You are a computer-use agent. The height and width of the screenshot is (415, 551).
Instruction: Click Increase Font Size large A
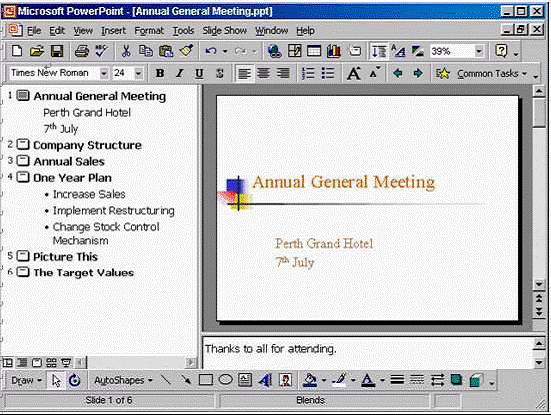354,73
